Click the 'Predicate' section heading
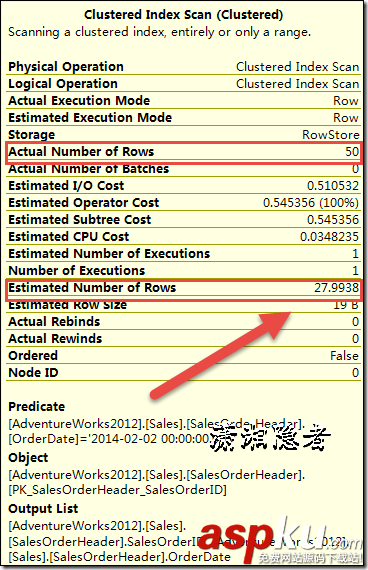This screenshot has height=570, width=368. 37,407
